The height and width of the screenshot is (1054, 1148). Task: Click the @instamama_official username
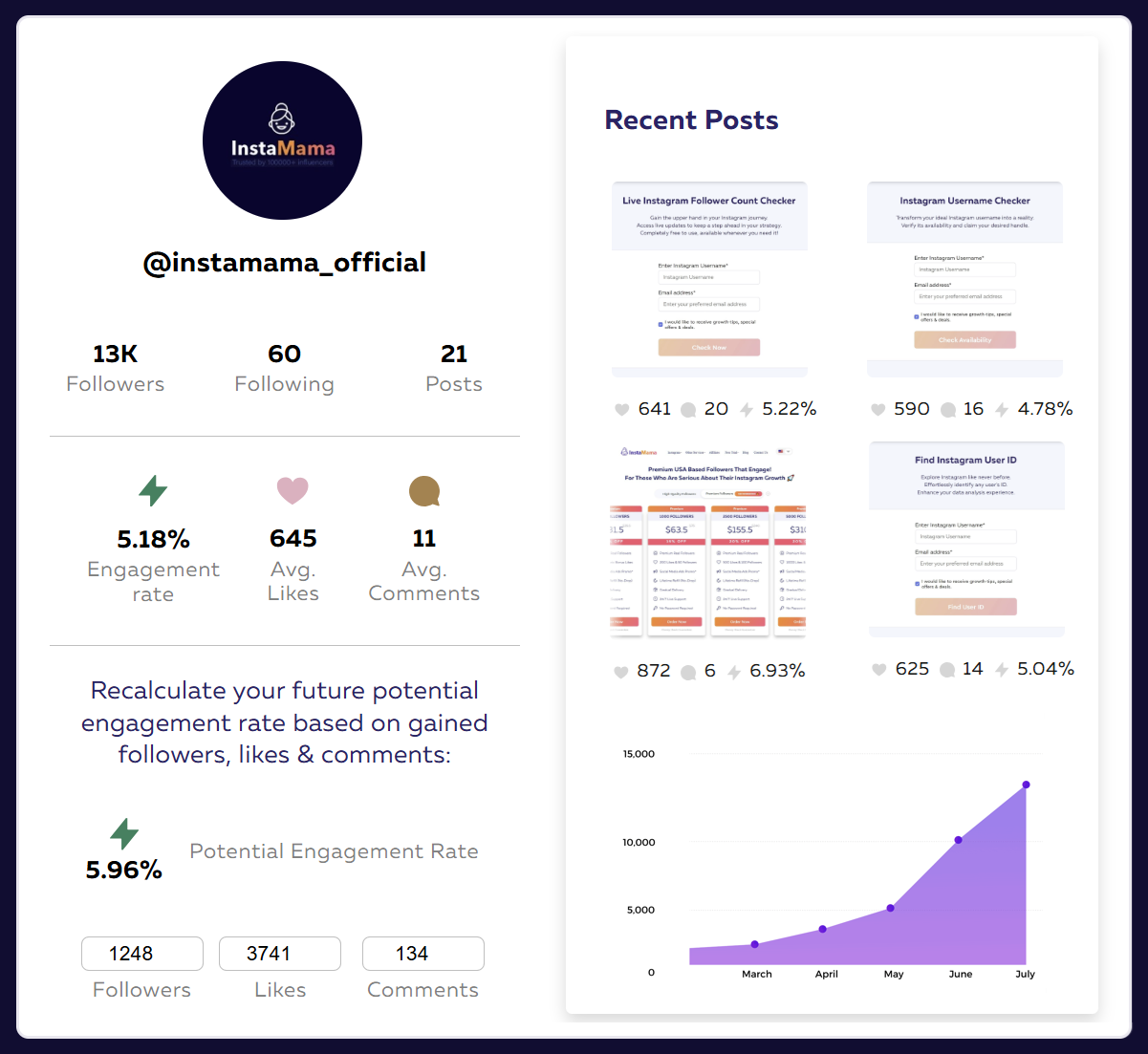tap(285, 262)
